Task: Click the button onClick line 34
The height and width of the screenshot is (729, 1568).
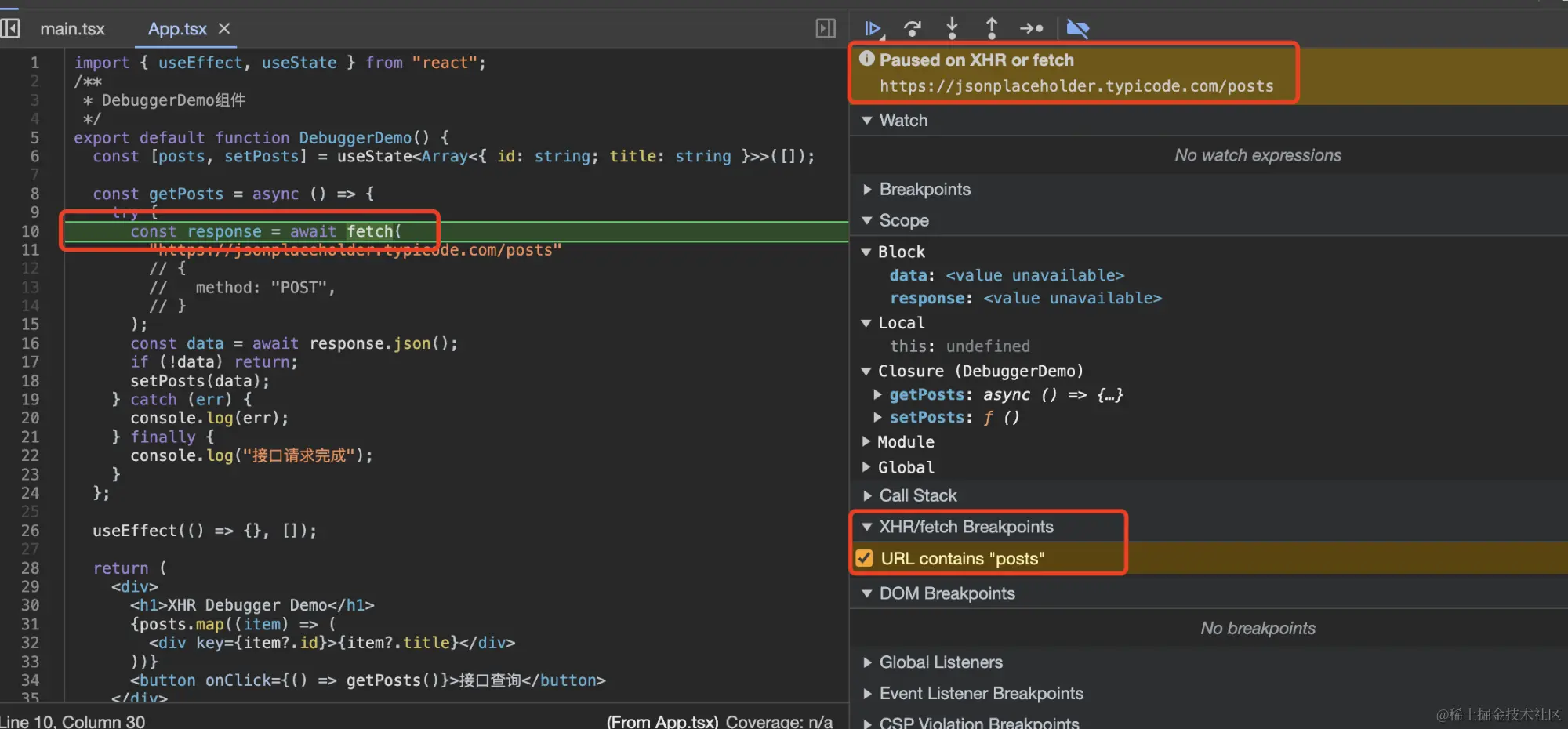Action: coord(368,680)
